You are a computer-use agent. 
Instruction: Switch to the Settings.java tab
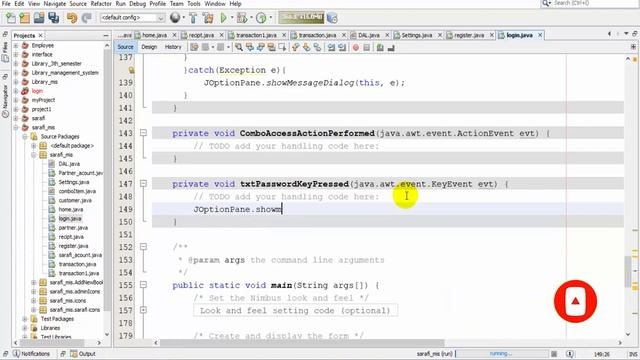416,35
